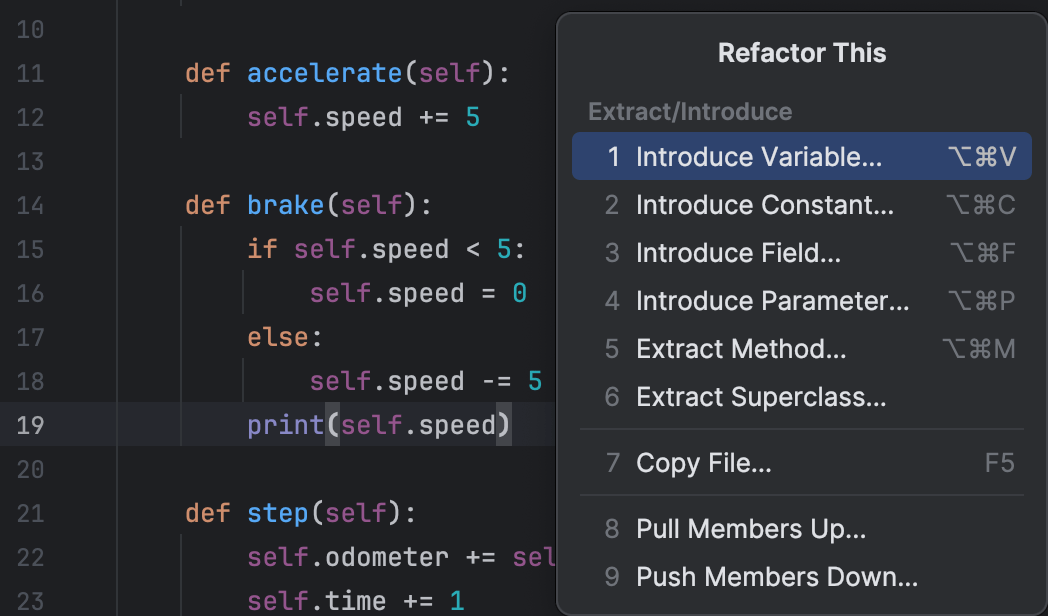Click gutter line number 11

click(x=30, y=74)
